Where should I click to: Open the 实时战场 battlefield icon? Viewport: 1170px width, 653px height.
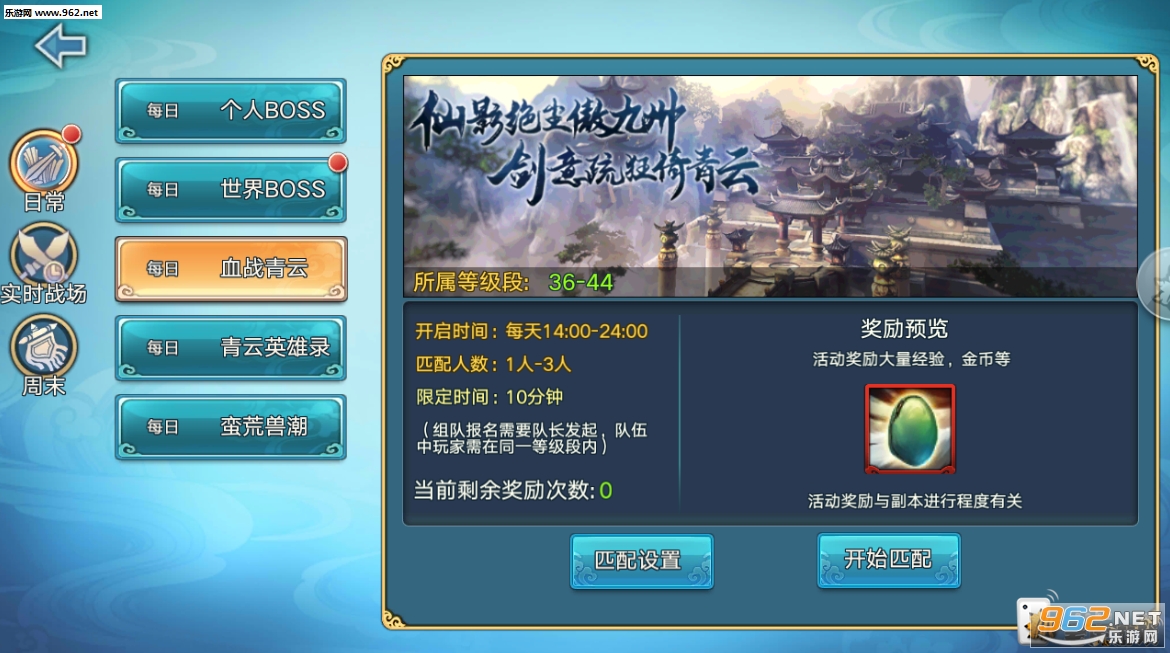(43, 255)
